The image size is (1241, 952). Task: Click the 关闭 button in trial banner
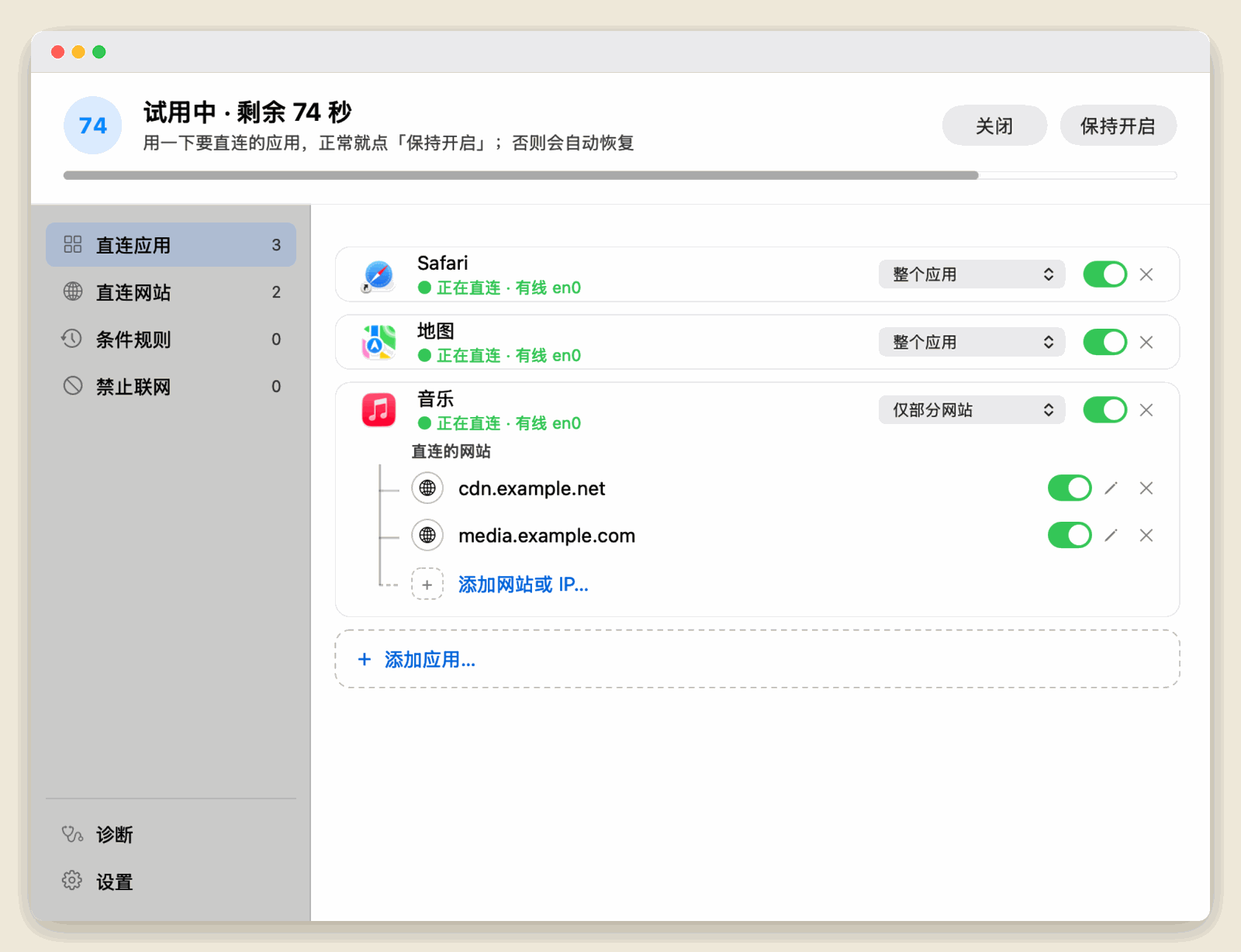tap(994, 126)
